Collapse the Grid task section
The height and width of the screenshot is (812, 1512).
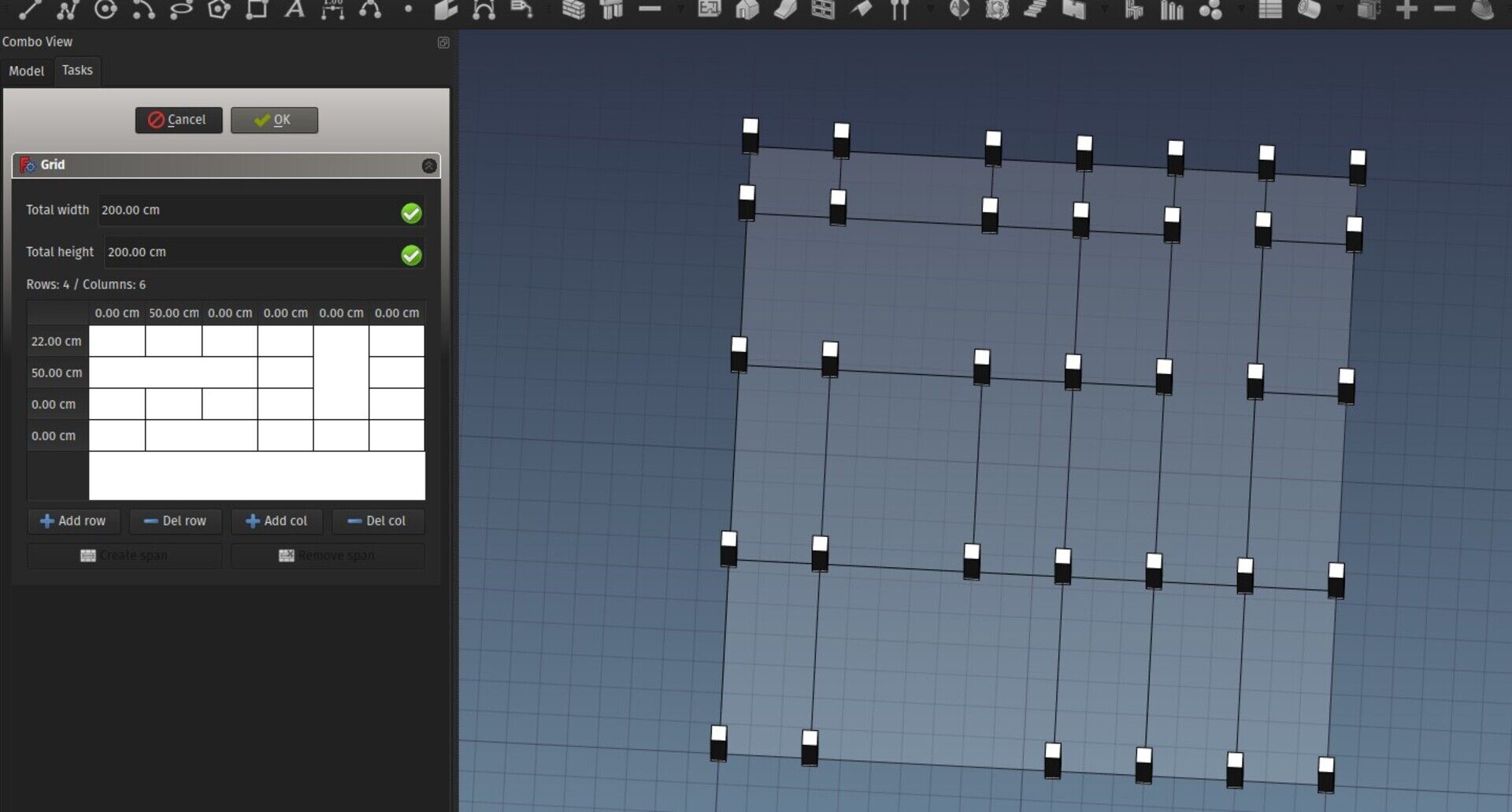pos(428,165)
